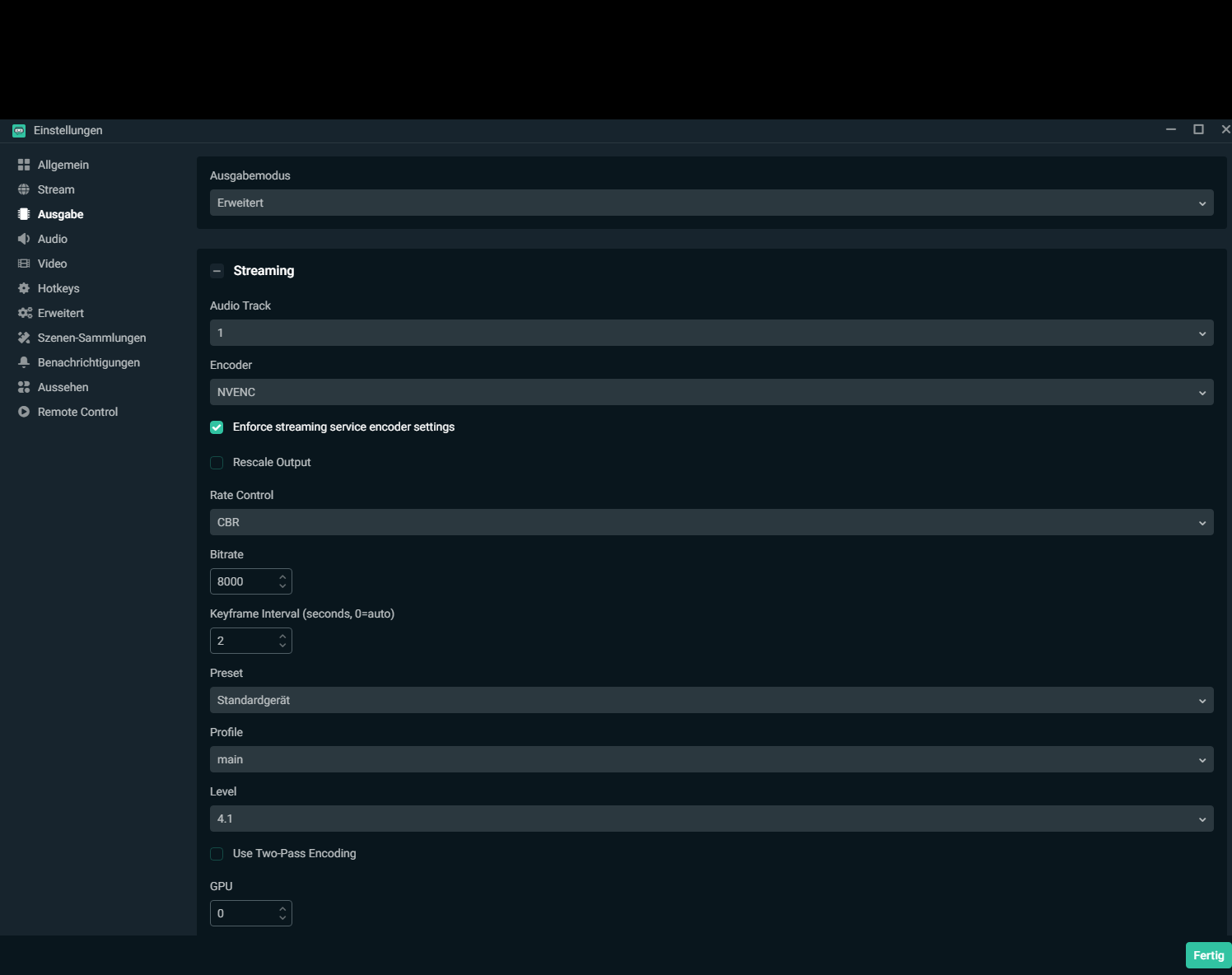Viewport: 1232px width, 975px height.
Task: Click the Fertig button
Action: [x=1208, y=955]
